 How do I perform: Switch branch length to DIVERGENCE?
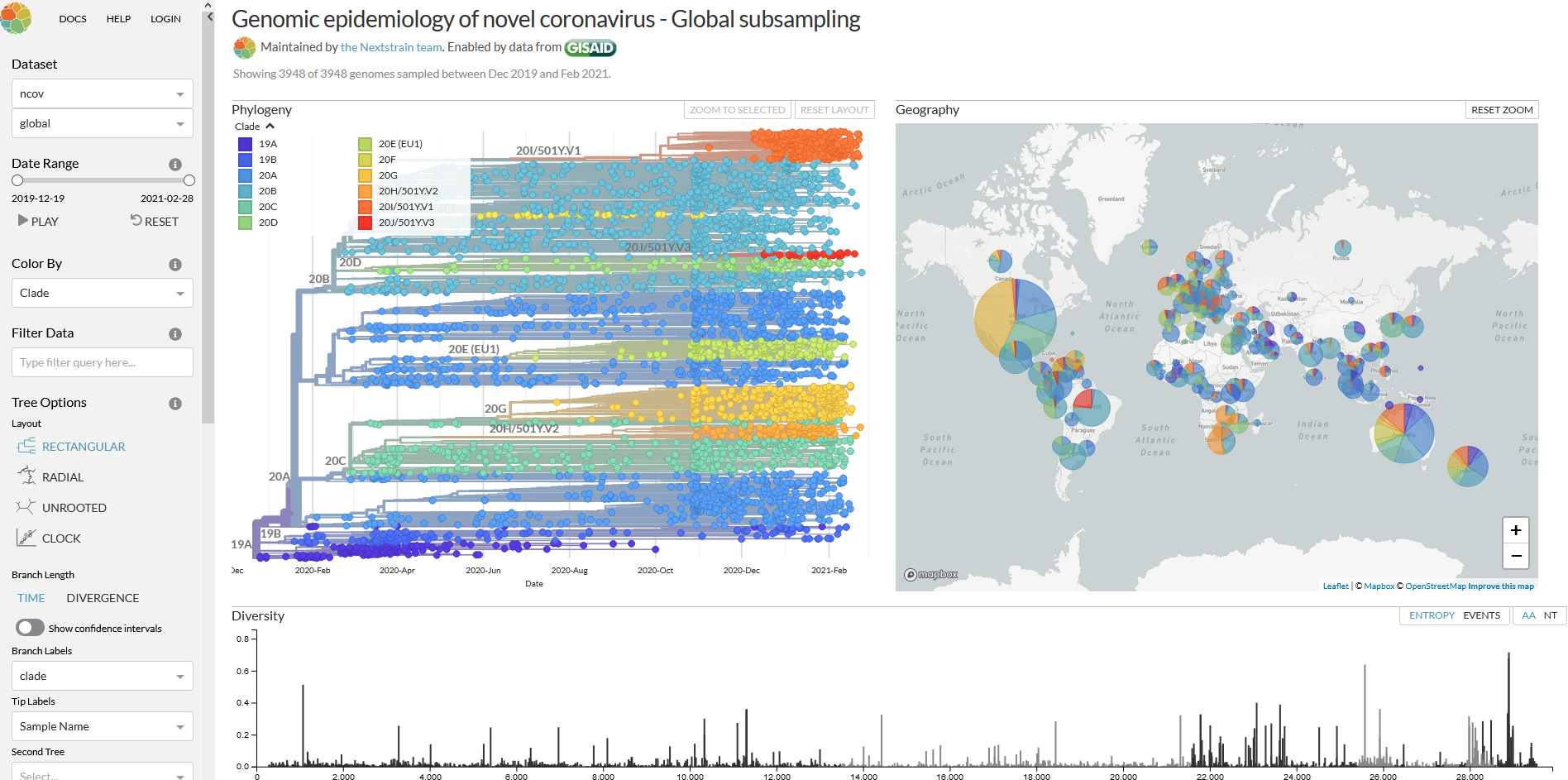(103, 597)
